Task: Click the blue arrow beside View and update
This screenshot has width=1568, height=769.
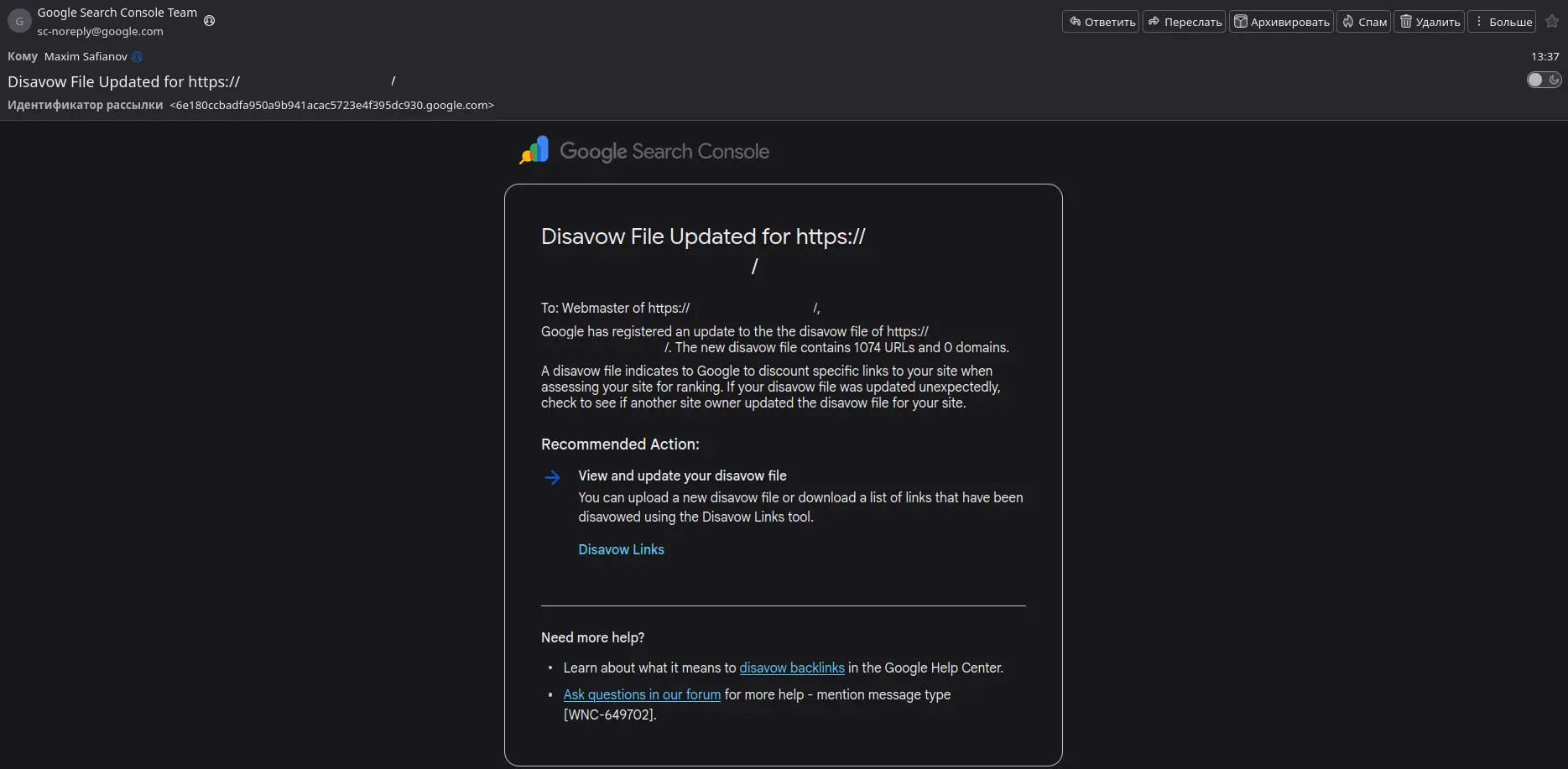Action: [552, 477]
